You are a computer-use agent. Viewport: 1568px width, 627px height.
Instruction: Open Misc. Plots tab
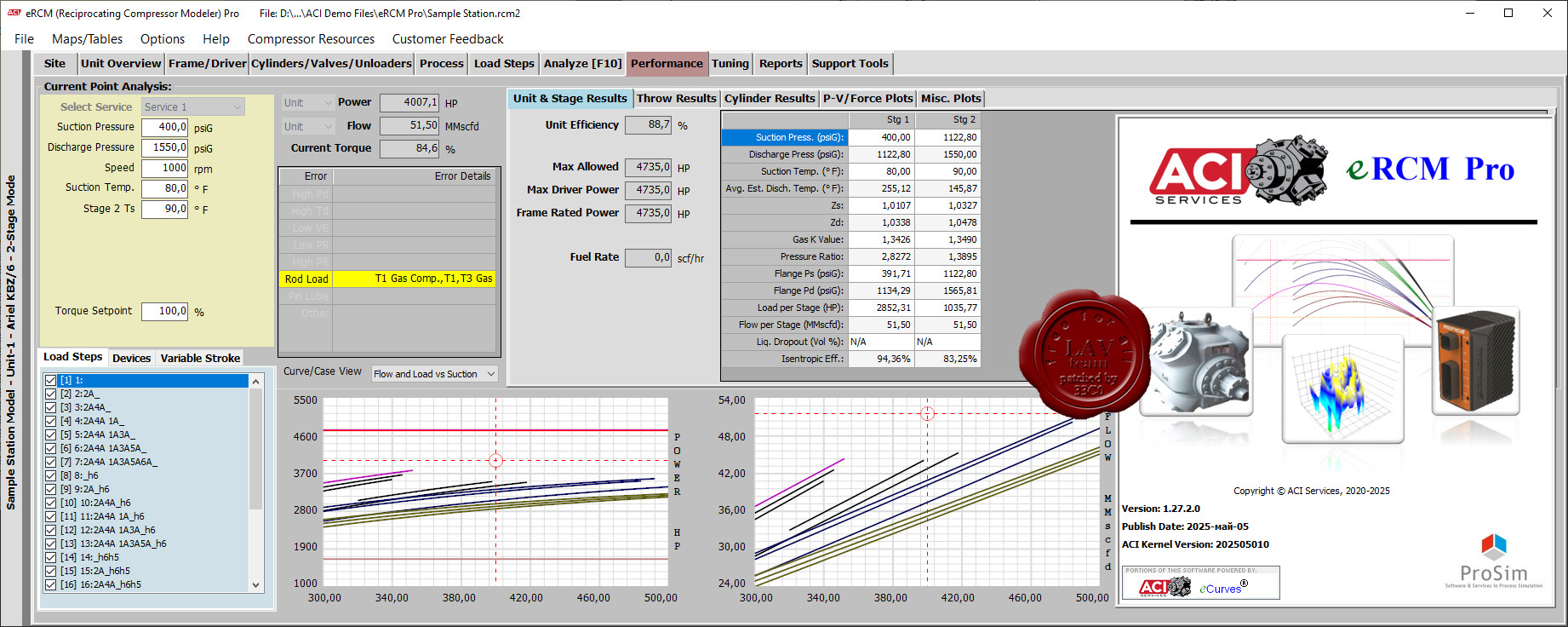(951, 99)
